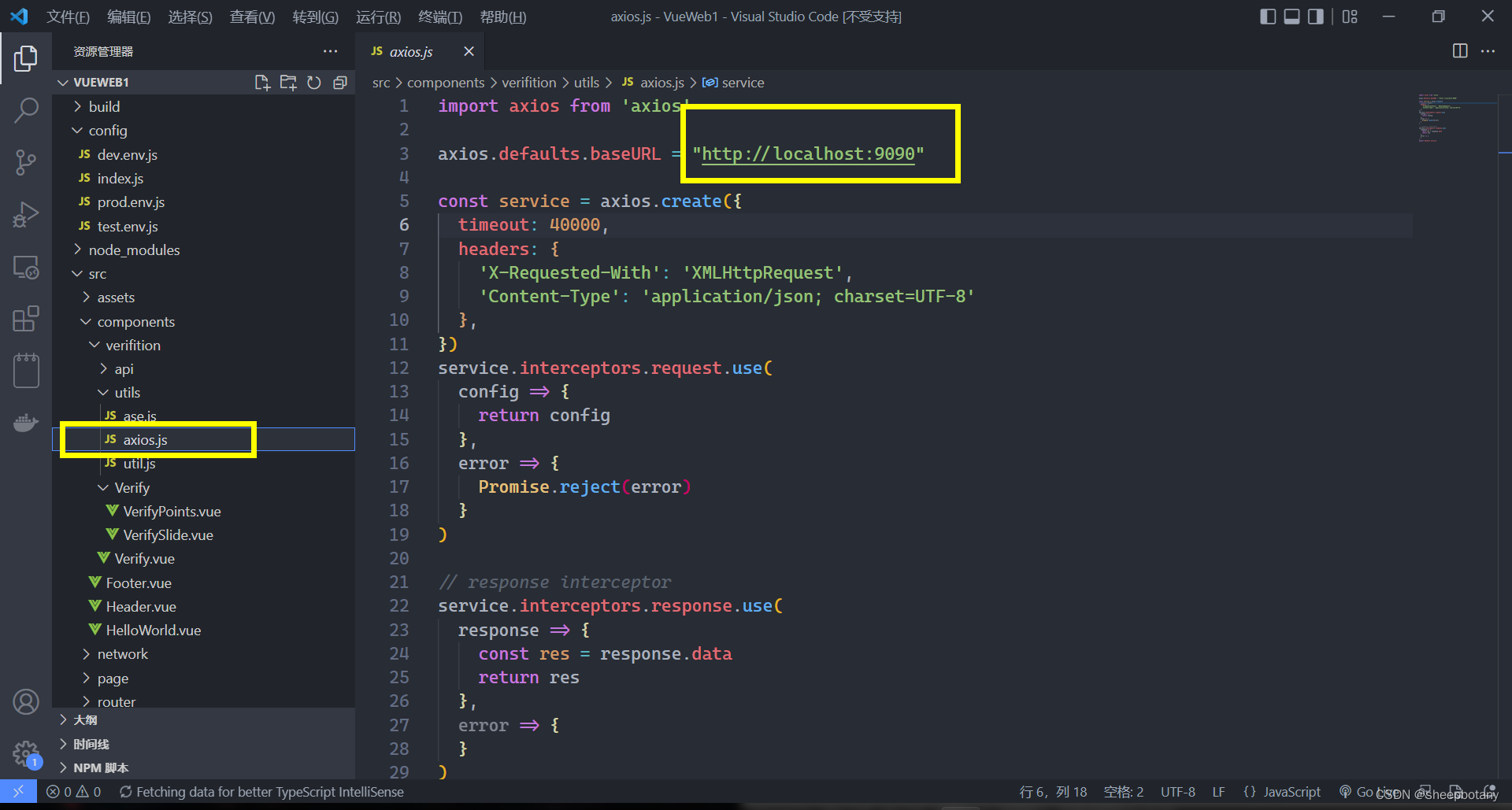
Task: Click the New File icon in Explorer
Action: [x=261, y=82]
